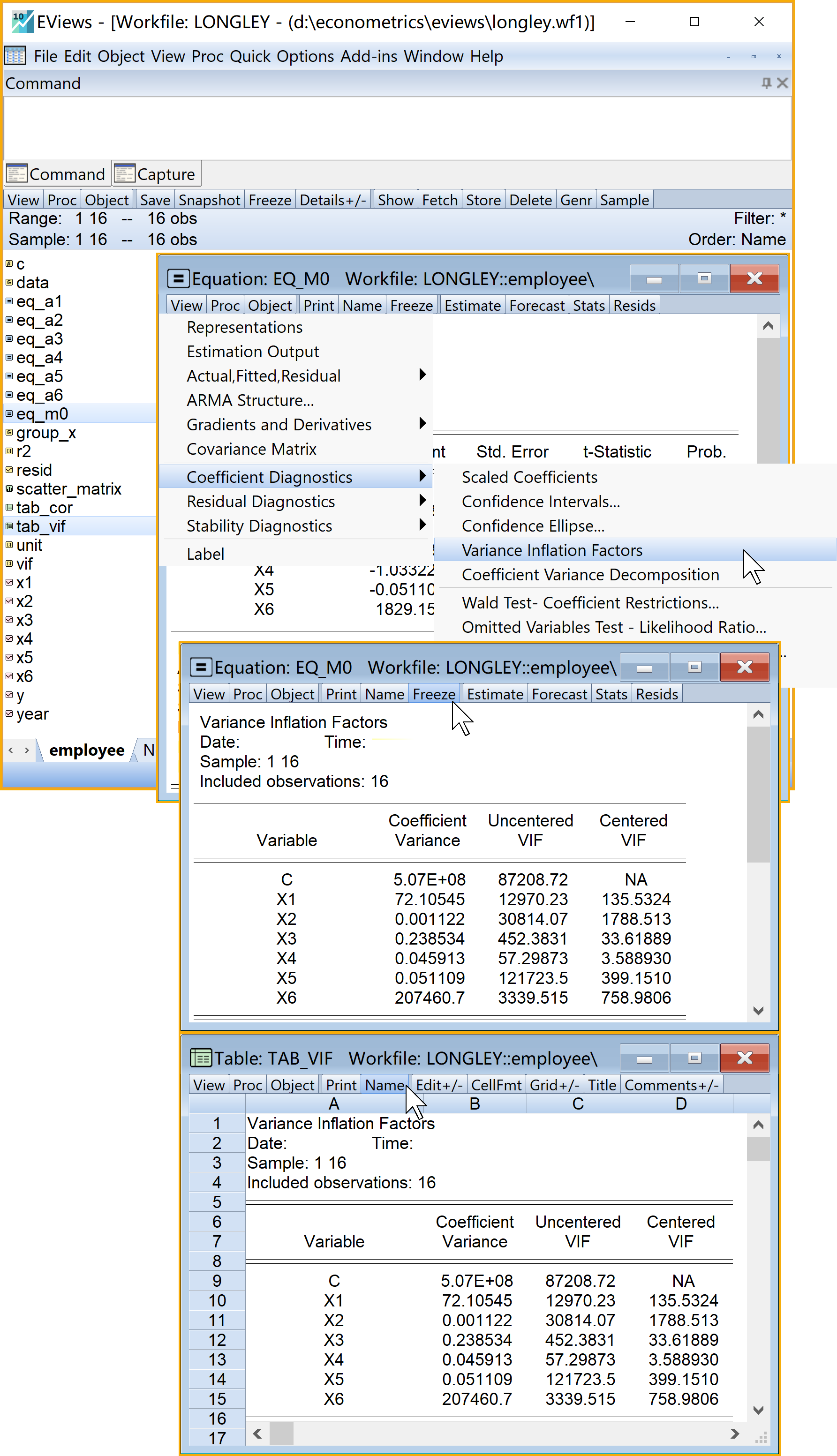Click the group_x object icon

pos(9,433)
